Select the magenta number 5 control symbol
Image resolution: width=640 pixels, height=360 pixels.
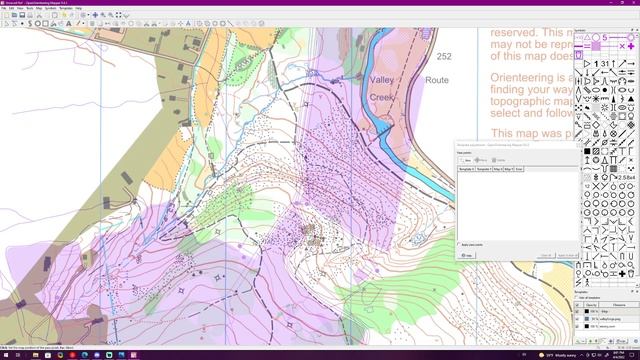[x=605, y=38]
